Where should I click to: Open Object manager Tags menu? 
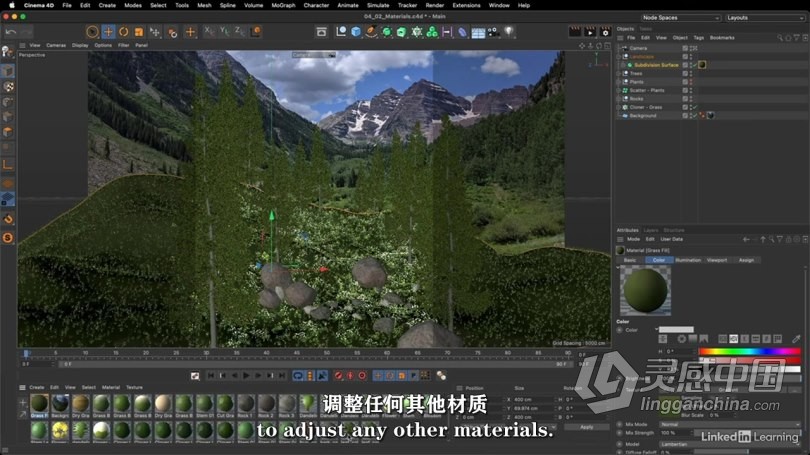click(698, 38)
